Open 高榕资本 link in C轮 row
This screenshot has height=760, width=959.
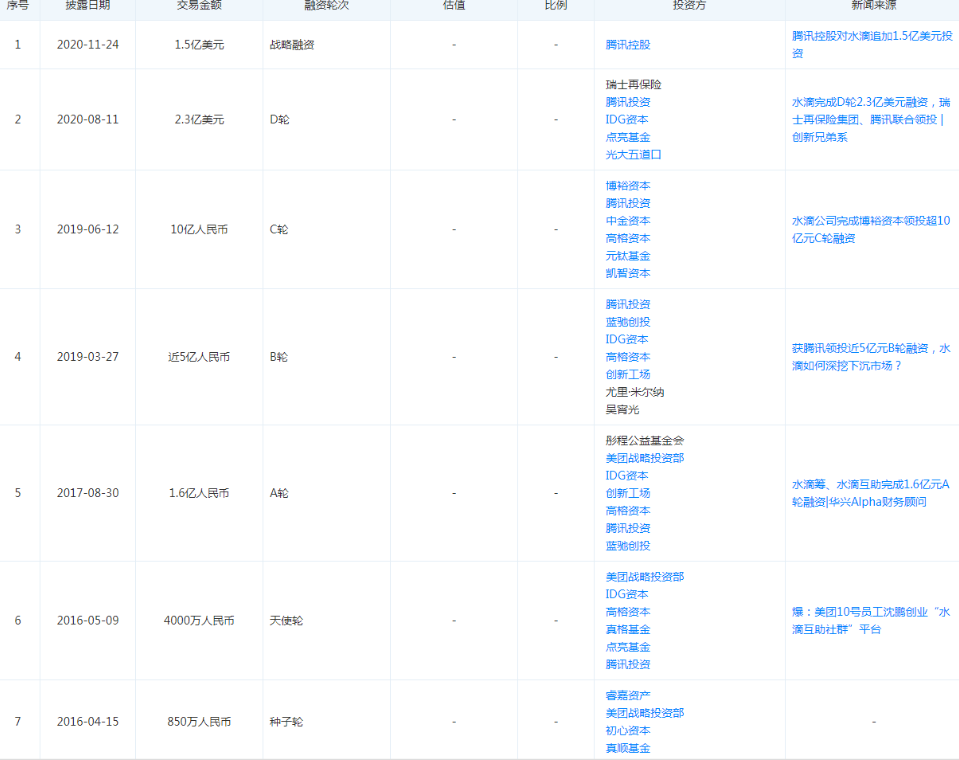pyautogui.click(x=628, y=238)
